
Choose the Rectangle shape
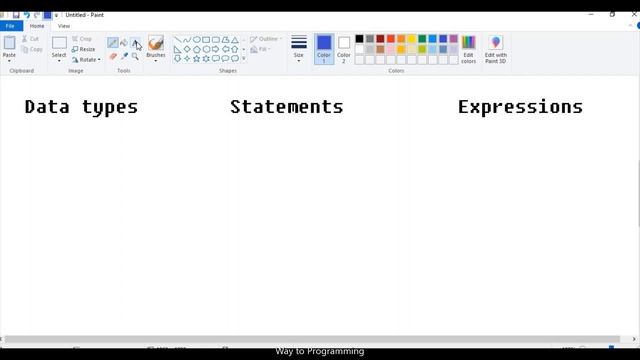coord(206,40)
